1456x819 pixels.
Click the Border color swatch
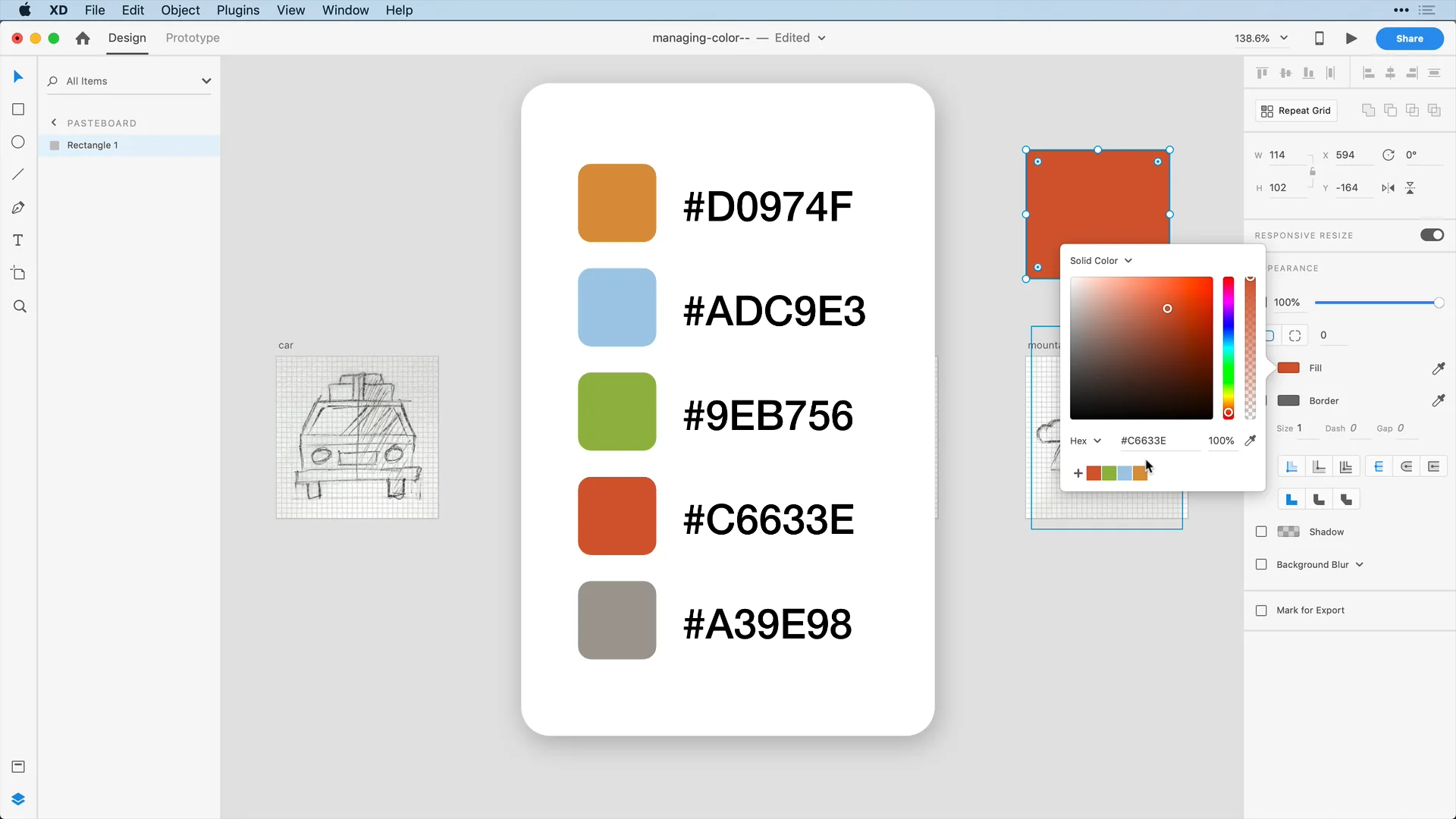click(x=1288, y=400)
